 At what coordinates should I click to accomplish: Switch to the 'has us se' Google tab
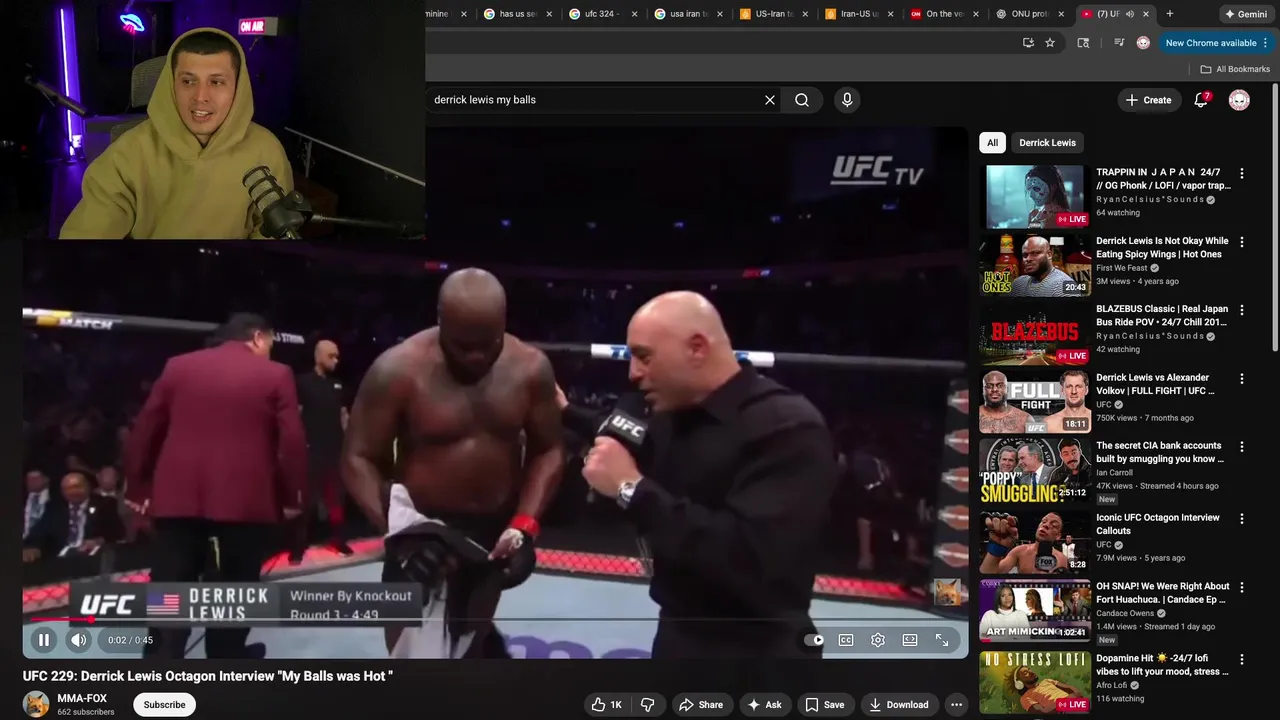point(516,14)
